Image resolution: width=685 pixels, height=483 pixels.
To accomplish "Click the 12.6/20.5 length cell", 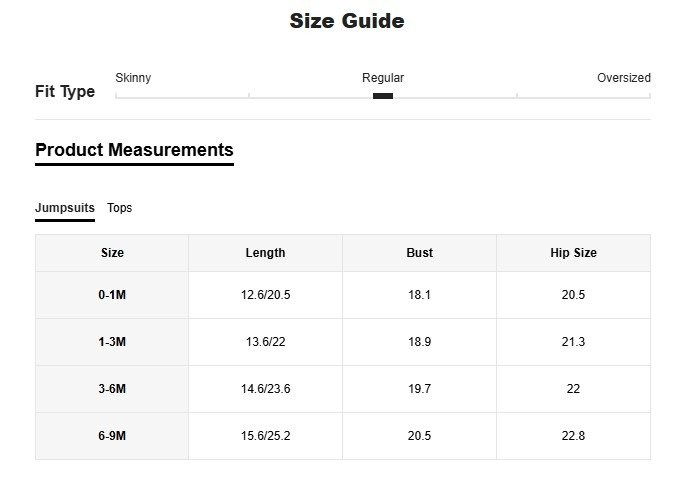I will click(x=265, y=295).
